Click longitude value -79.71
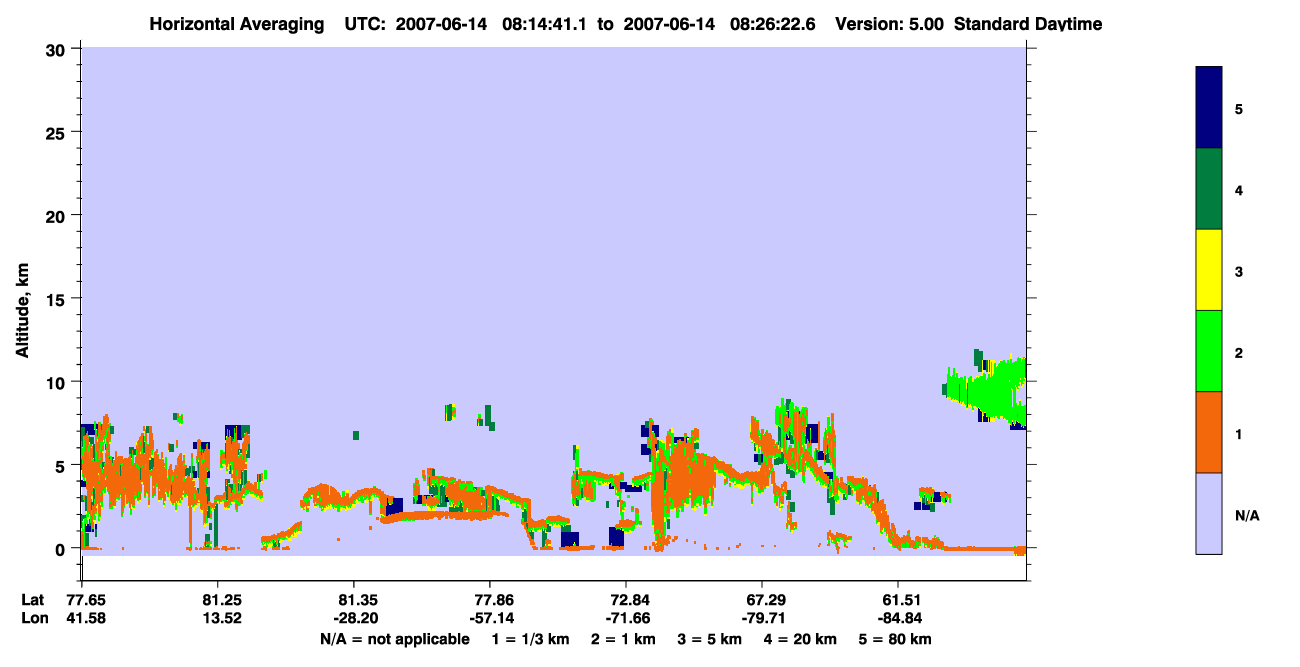This screenshot has width=1300, height=667. (762, 618)
